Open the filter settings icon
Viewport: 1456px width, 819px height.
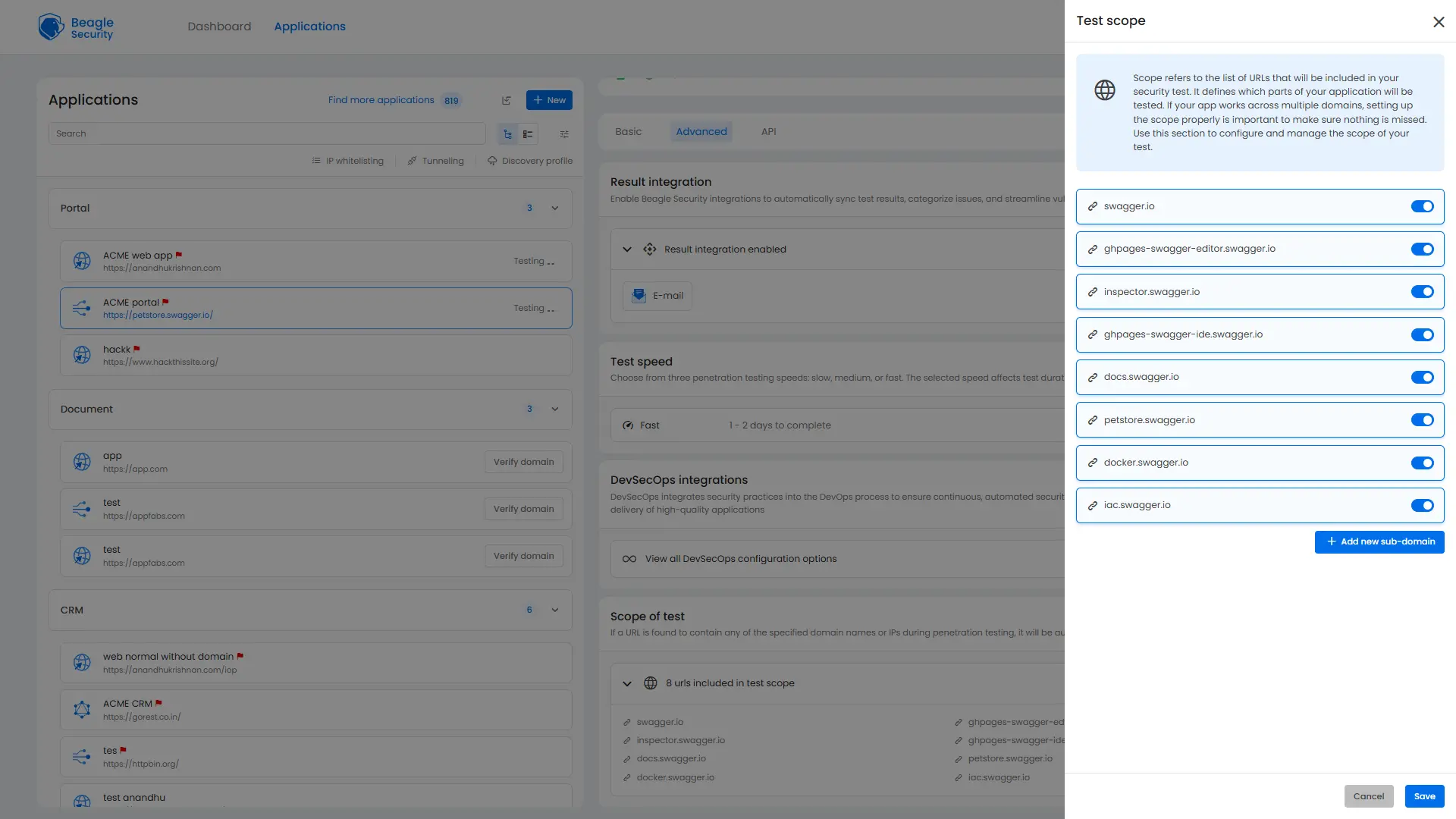click(x=564, y=134)
